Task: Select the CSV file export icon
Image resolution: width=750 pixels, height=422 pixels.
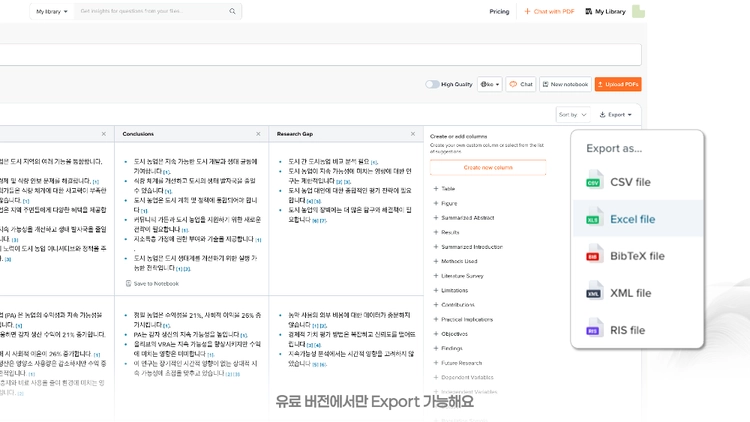Action: coord(594,181)
